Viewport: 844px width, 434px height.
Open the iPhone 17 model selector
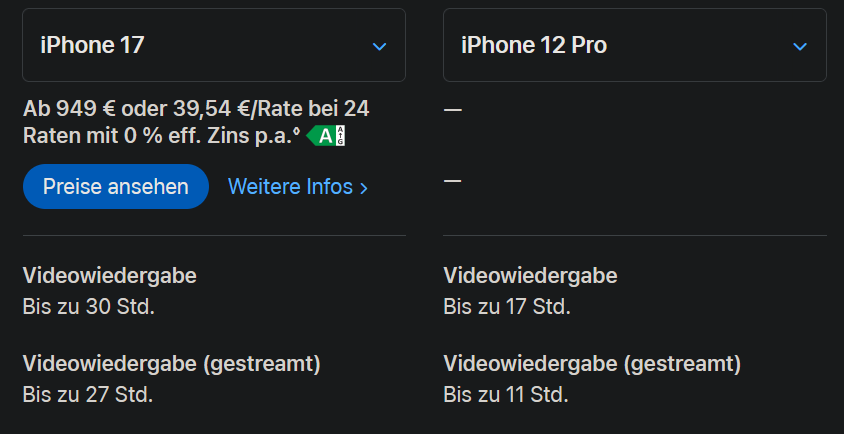(x=214, y=45)
